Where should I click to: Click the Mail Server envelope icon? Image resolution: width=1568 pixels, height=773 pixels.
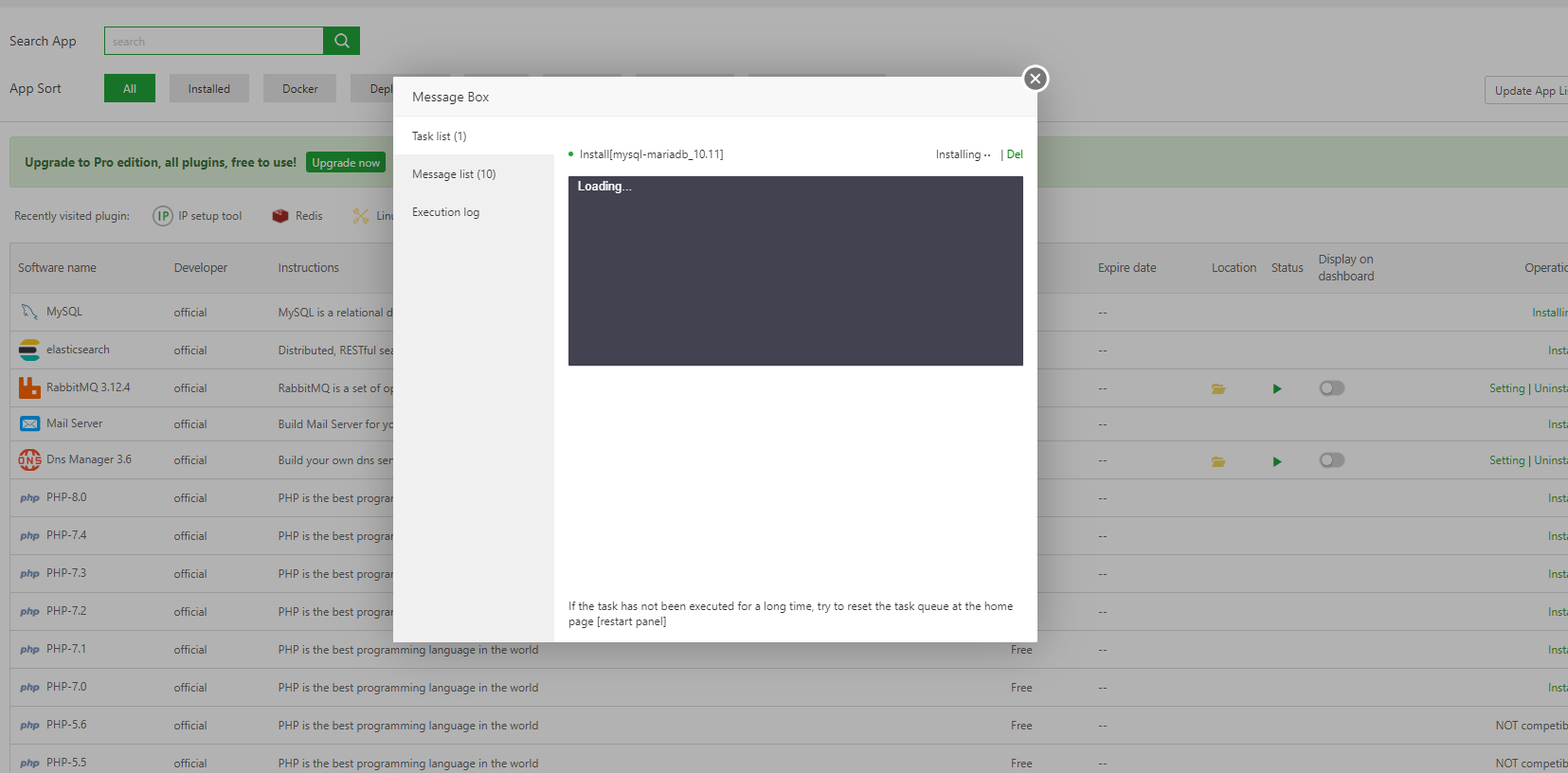point(29,423)
